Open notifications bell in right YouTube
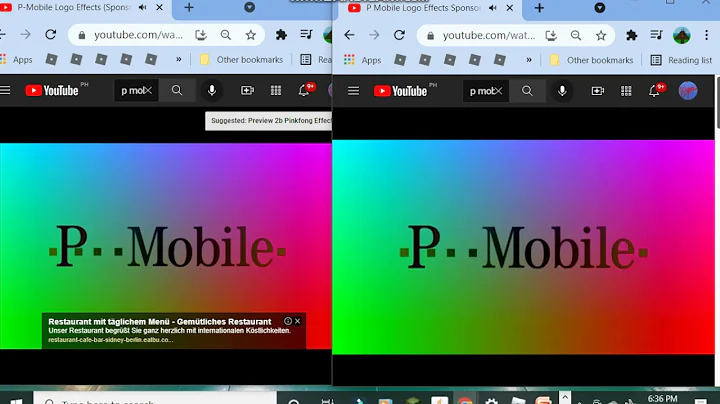The height and width of the screenshot is (404, 720). point(654,91)
